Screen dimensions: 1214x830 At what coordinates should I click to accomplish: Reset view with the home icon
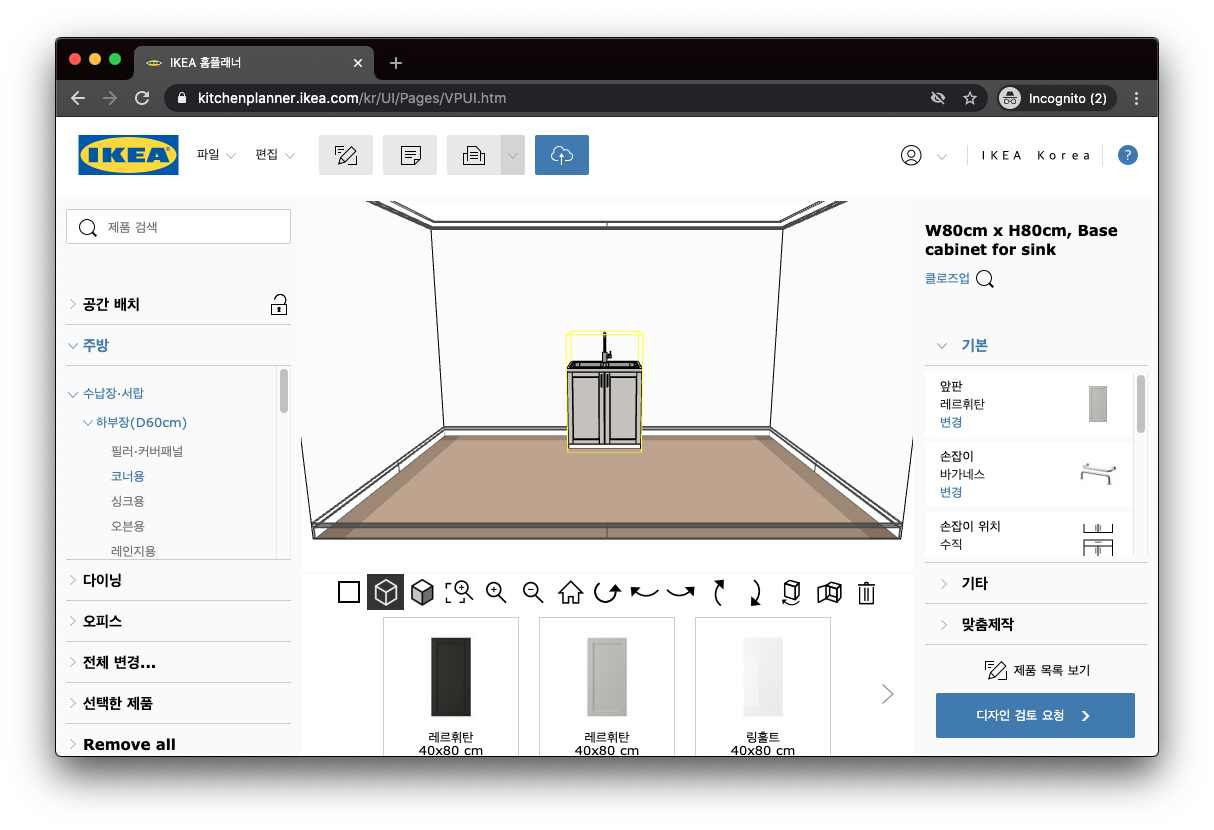tap(570, 593)
